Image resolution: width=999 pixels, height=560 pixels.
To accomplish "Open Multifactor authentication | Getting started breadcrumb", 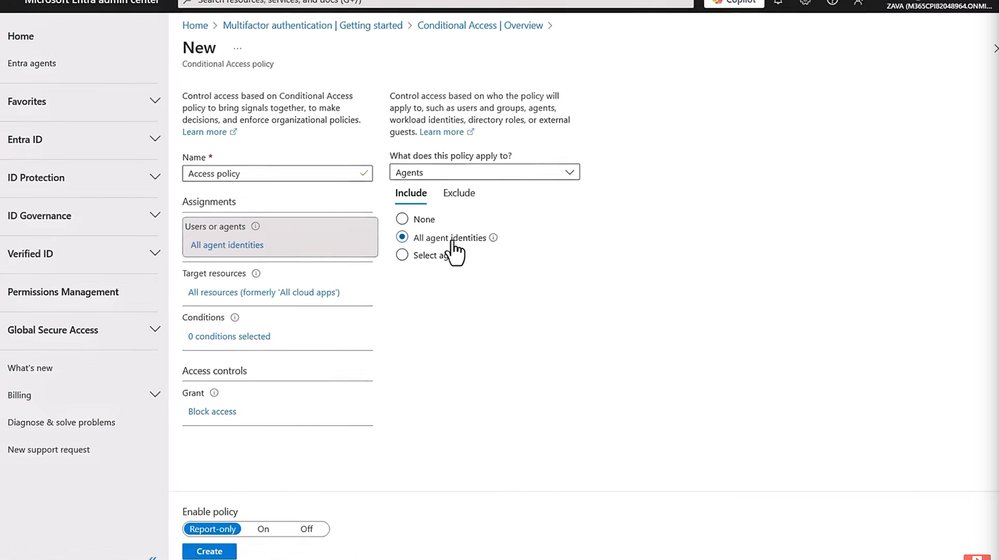I will (312, 25).
